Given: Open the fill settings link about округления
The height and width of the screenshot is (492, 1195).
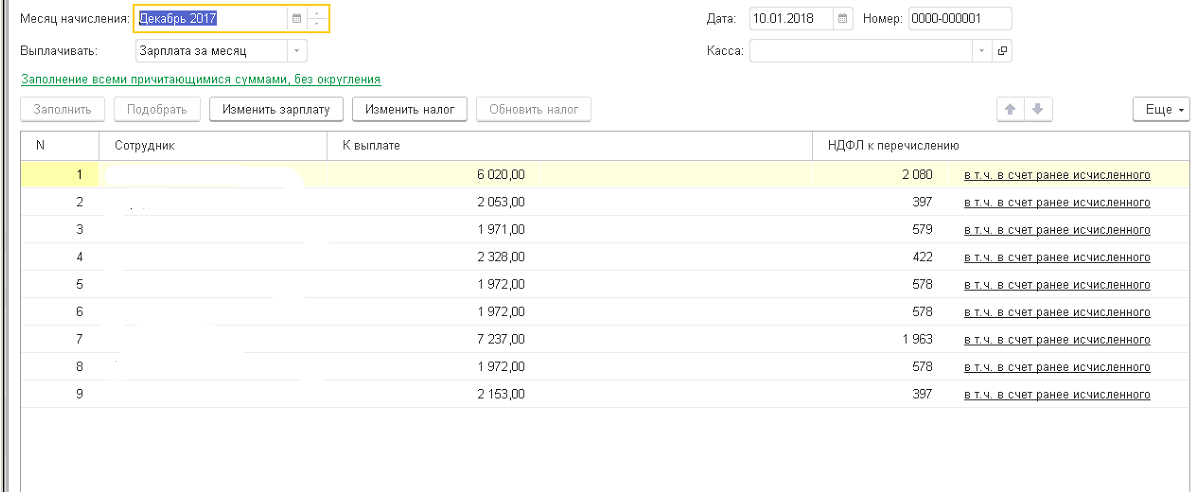Looking at the screenshot, I should [x=201, y=79].
